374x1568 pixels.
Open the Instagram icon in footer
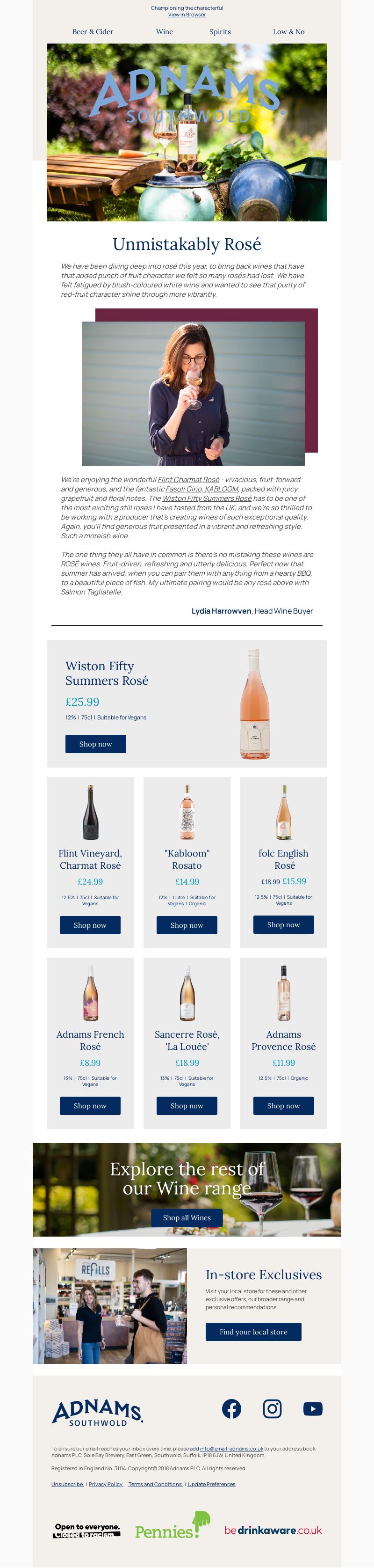(272, 1408)
